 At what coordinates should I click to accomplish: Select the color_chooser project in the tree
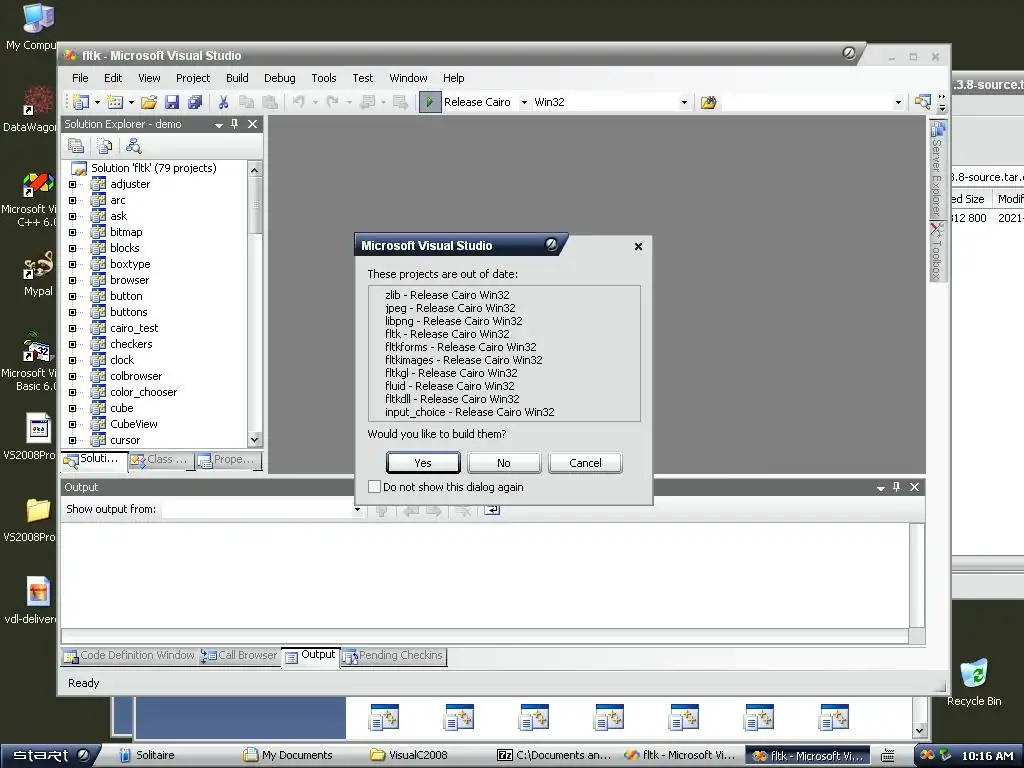click(x=144, y=392)
